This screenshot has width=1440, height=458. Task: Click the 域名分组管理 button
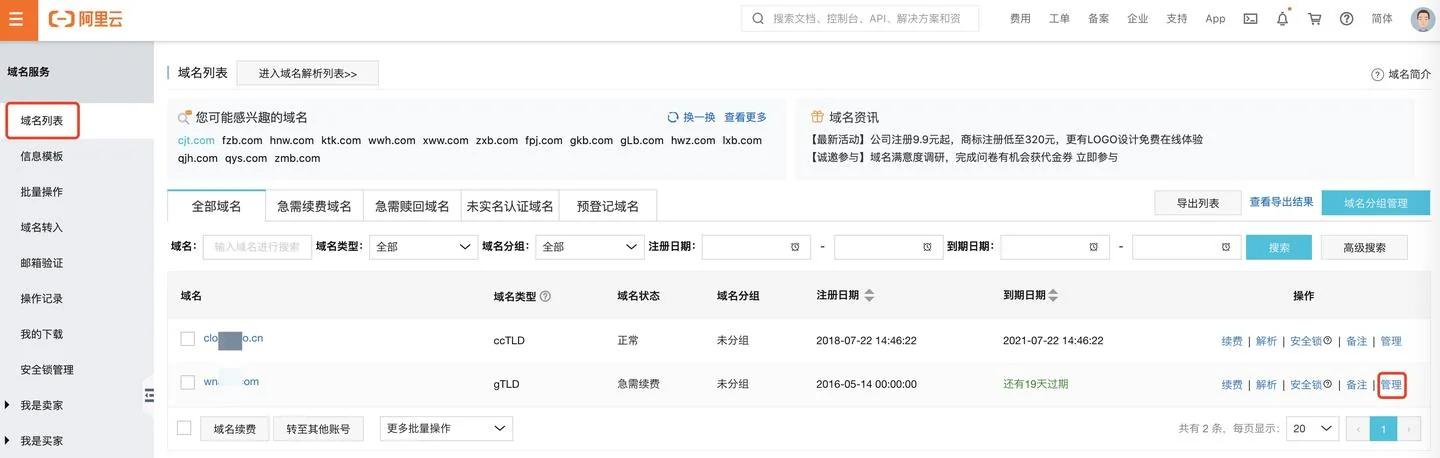[x=1376, y=203]
